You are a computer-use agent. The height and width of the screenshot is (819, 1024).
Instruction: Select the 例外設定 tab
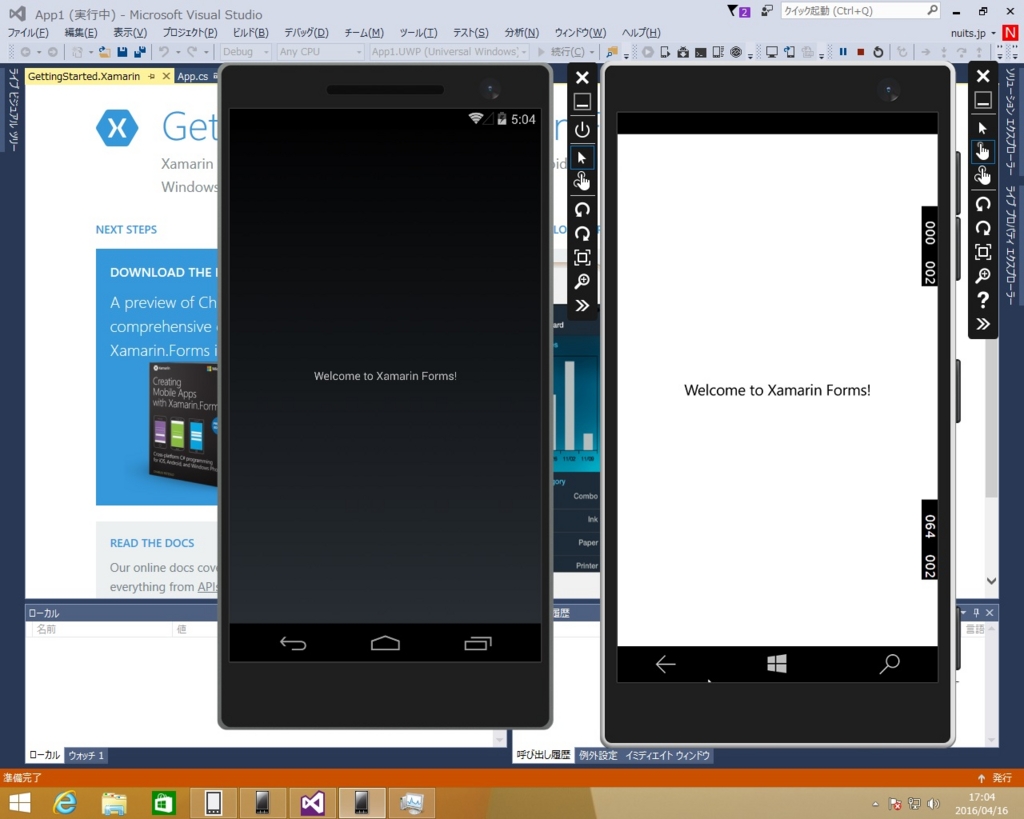598,756
